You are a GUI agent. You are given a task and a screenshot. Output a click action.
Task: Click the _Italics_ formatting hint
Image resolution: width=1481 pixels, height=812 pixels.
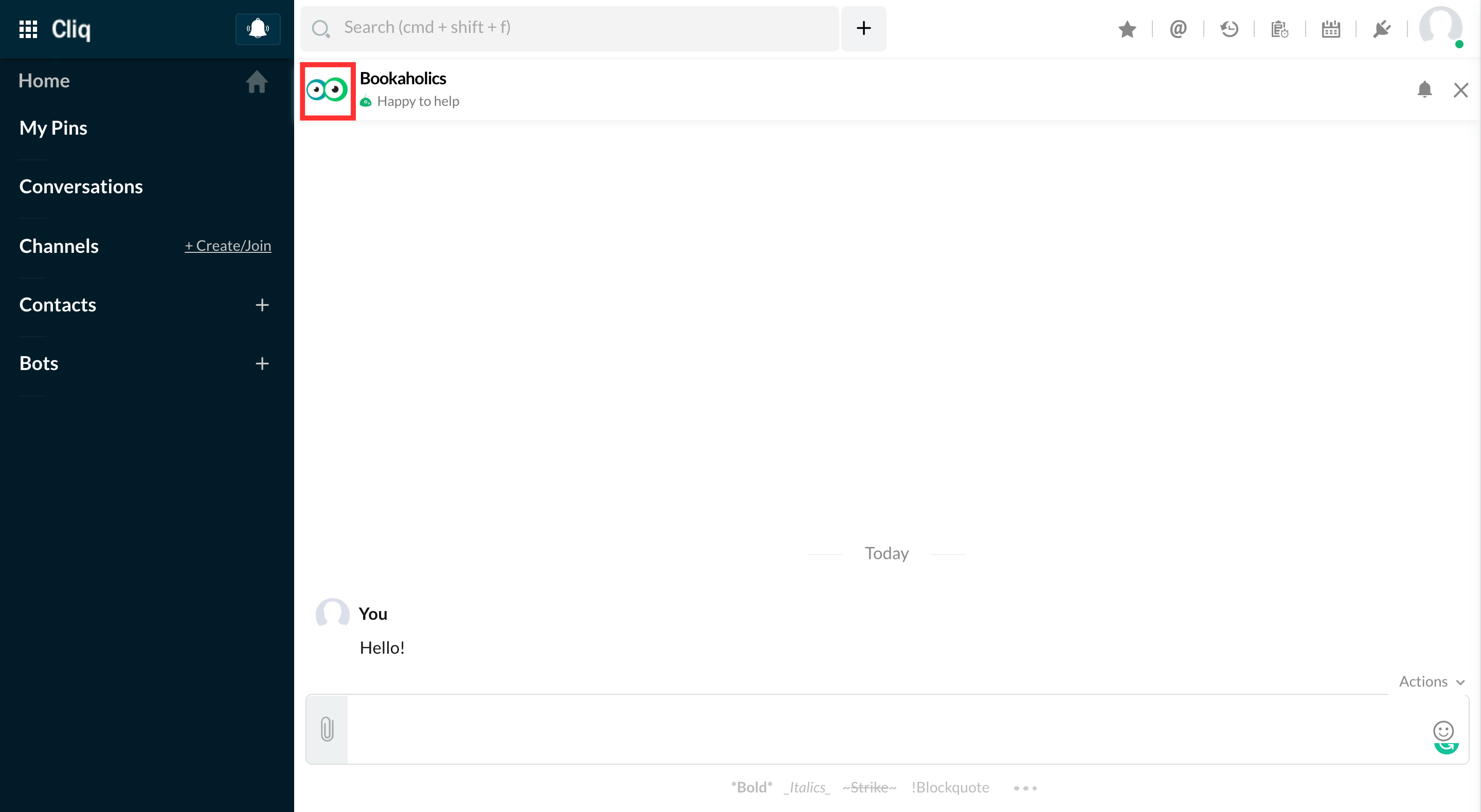click(807, 788)
